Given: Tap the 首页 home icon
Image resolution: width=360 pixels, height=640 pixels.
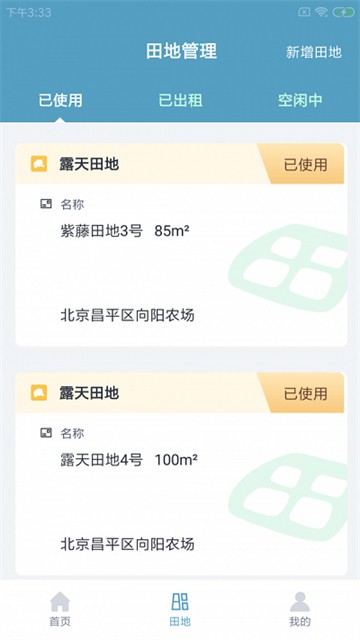Looking at the screenshot, I should click(60, 601).
